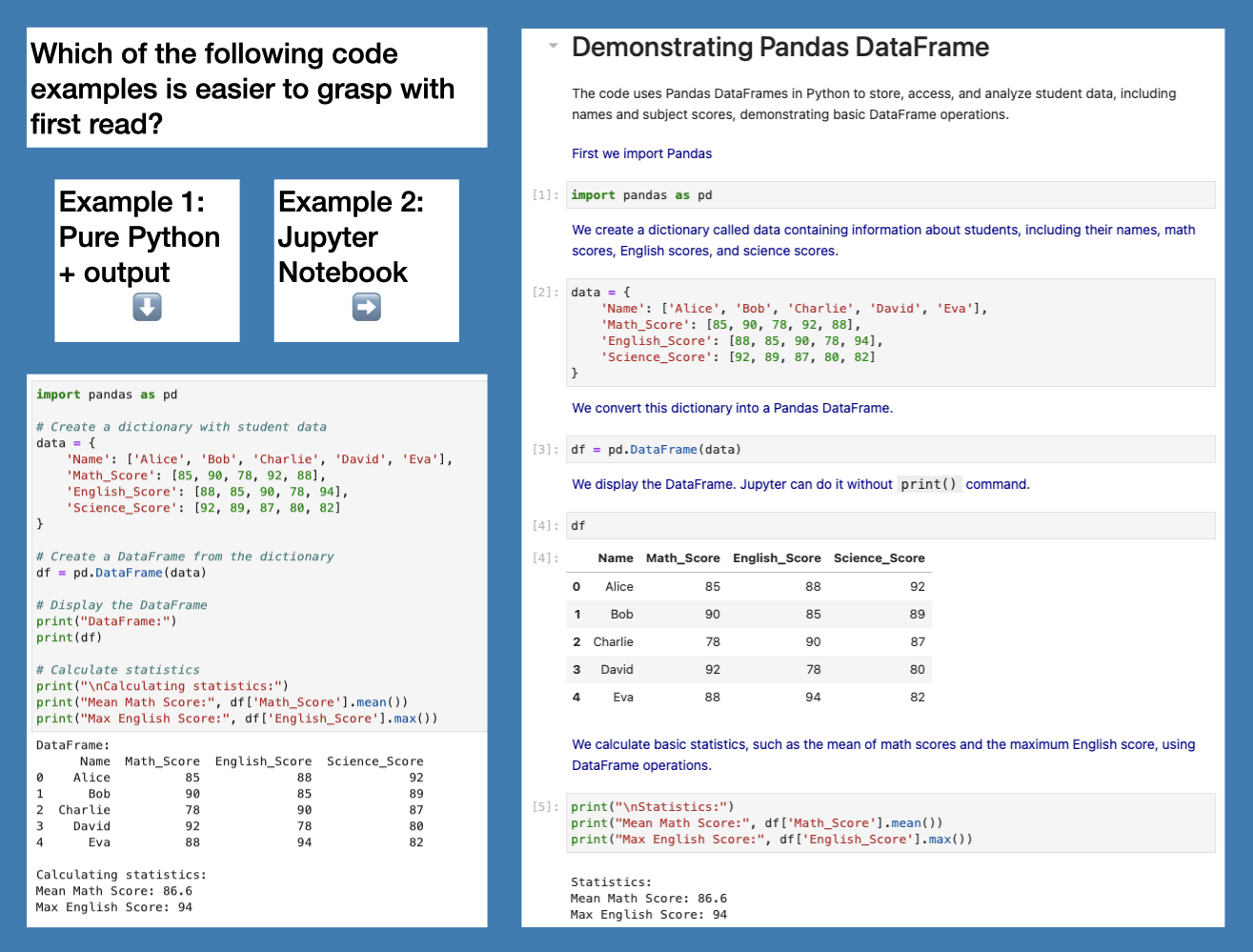Click 'Charlie' in the notebook output table
Screen dimensions: 1253x952
(614, 642)
